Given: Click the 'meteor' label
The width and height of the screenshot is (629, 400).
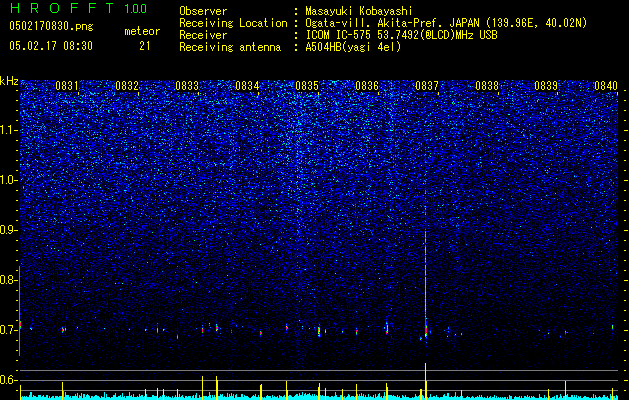Looking at the screenshot, I should (x=142, y=31).
